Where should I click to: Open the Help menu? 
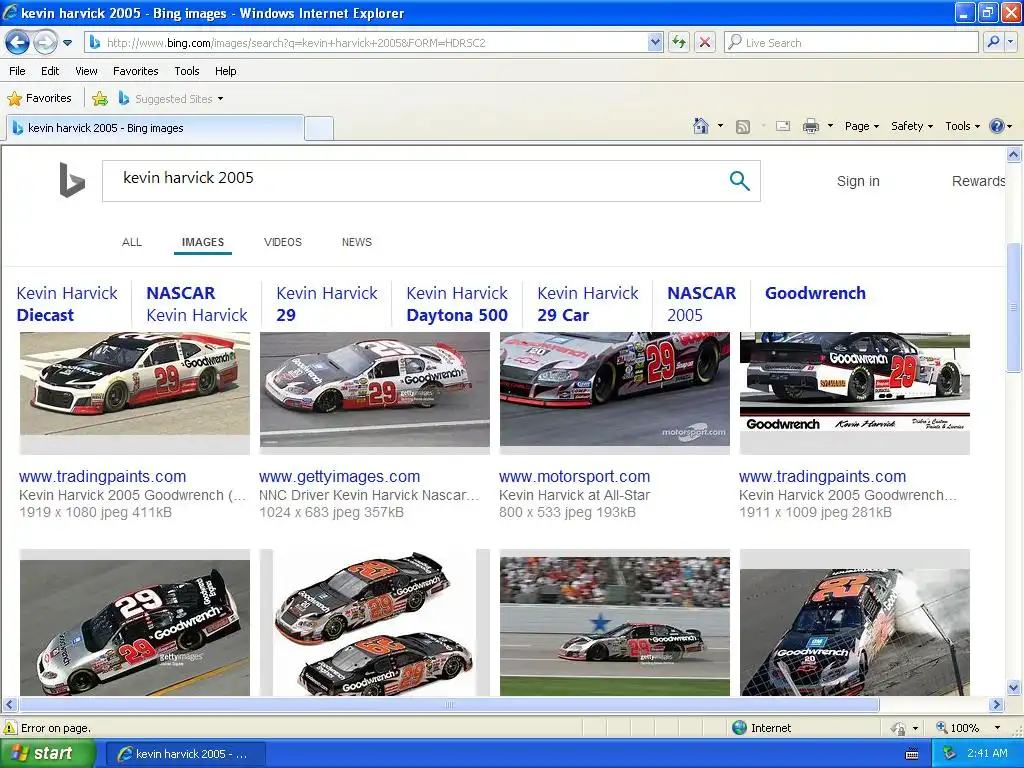pyautogui.click(x=225, y=71)
